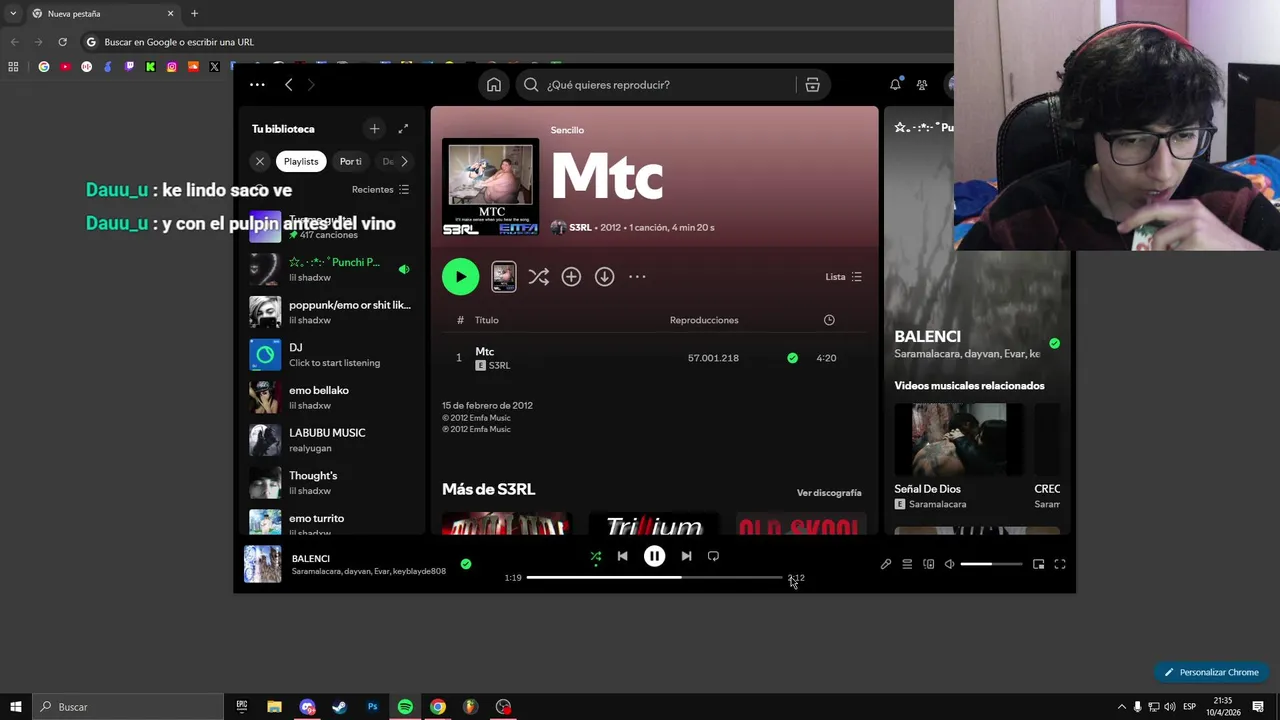Skip to next track
The width and height of the screenshot is (1280, 720).
(686, 556)
